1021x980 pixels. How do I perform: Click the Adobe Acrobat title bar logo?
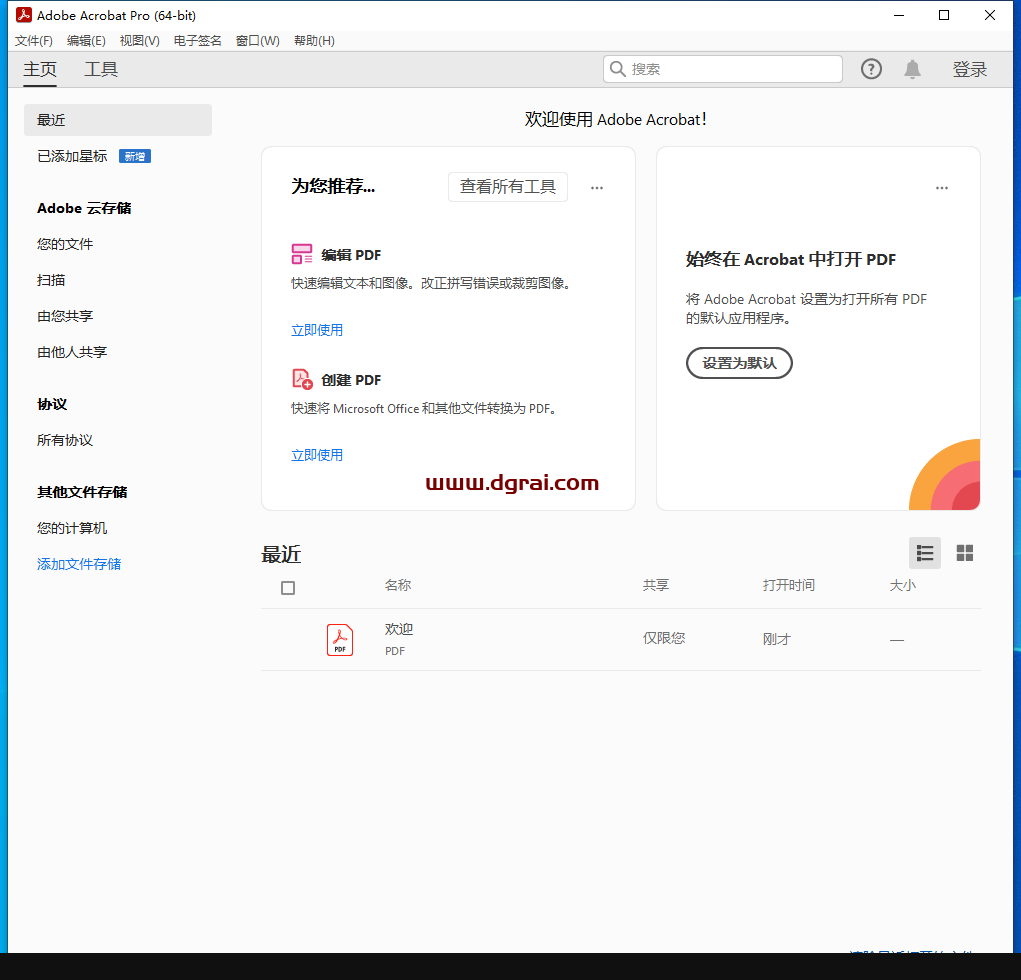(23, 15)
